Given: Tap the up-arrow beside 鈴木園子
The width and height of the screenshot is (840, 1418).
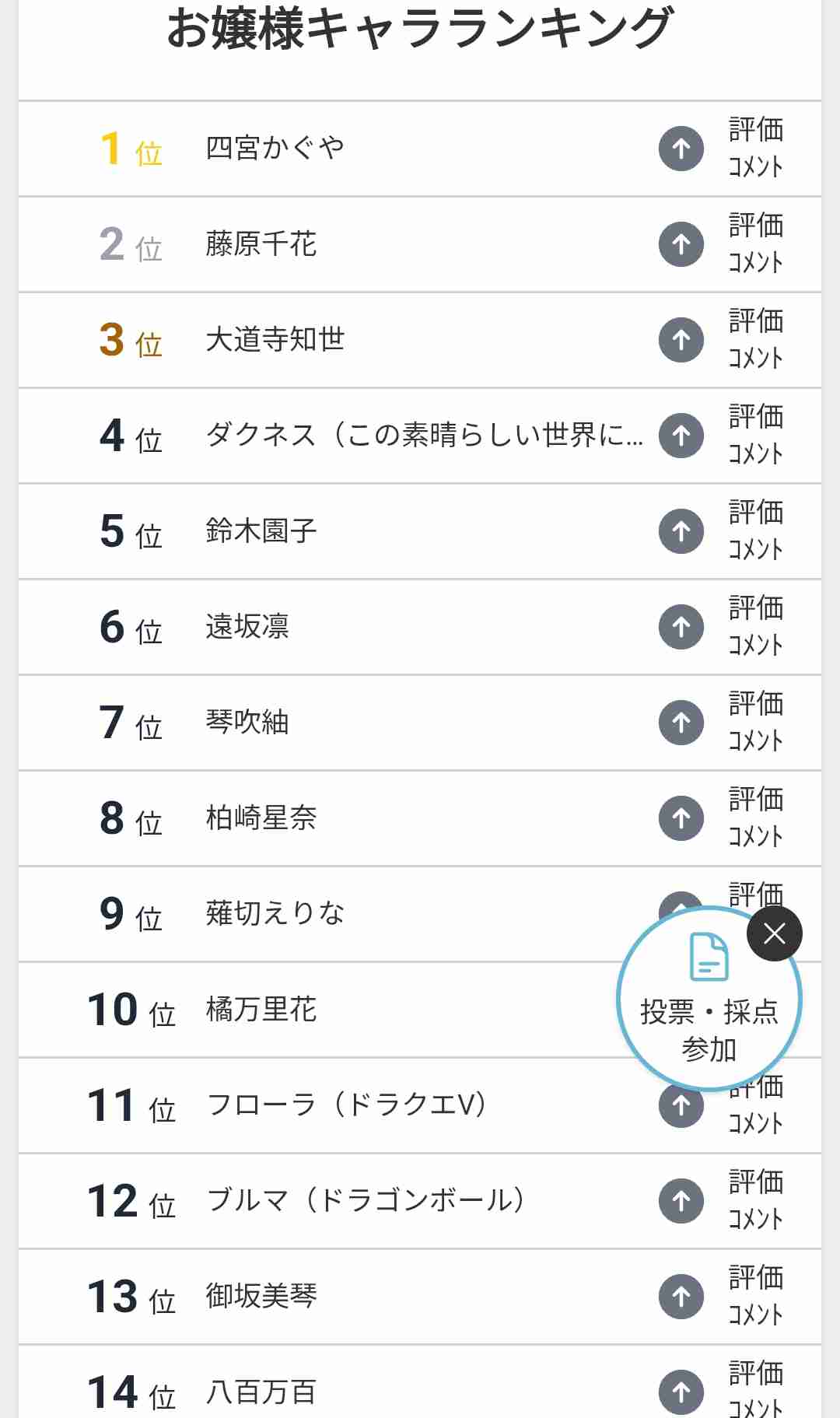Looking at the screenshot, I should click(x=681, y=531).
